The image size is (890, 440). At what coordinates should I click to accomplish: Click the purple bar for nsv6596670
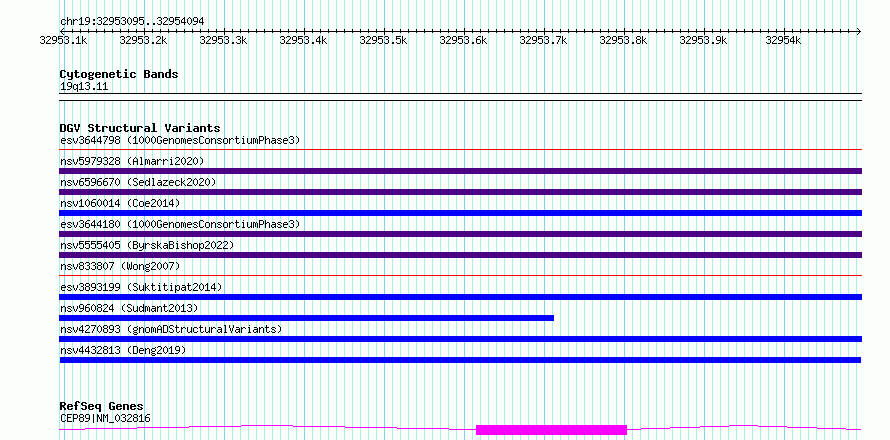click(460, 192)
